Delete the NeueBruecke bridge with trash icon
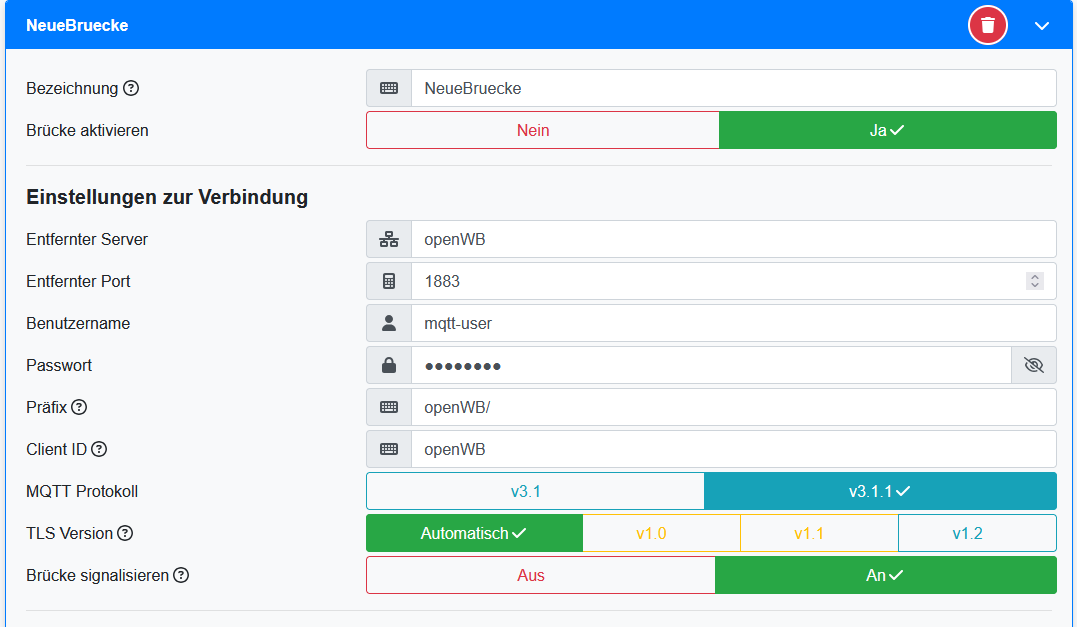The height and width of the screenshot is (627, 1077). (x=988, y=25)
